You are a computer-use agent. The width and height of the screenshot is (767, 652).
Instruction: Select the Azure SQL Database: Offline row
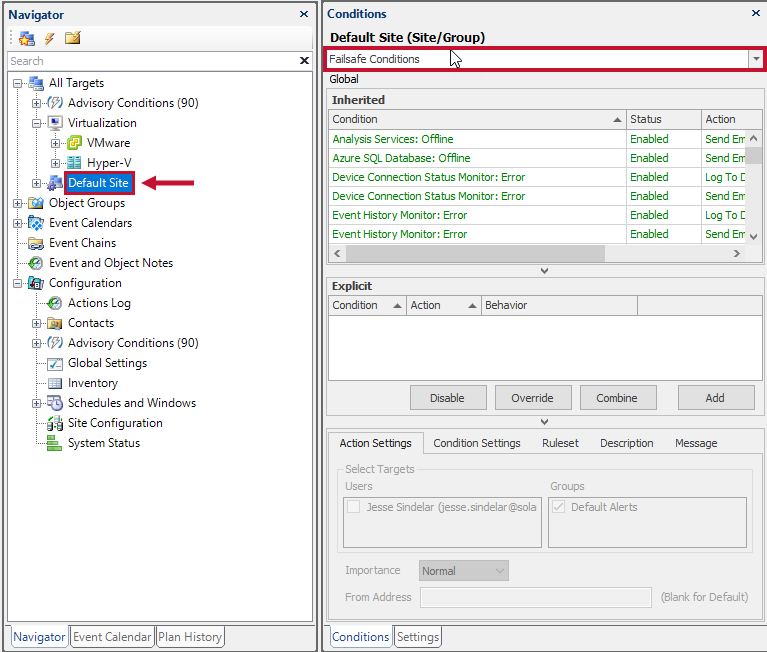click(x=538, y=158)
